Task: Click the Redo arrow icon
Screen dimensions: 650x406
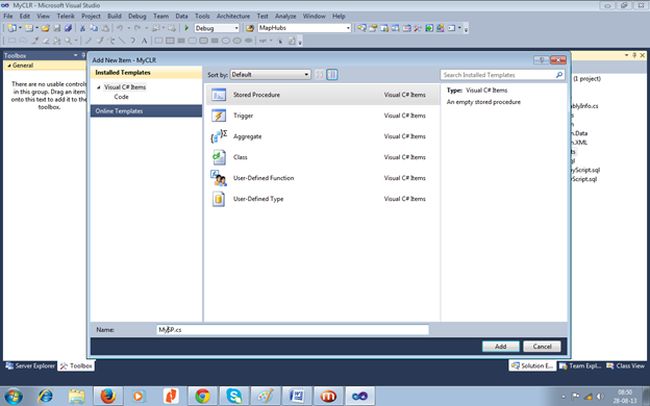Action: point(137,28)
